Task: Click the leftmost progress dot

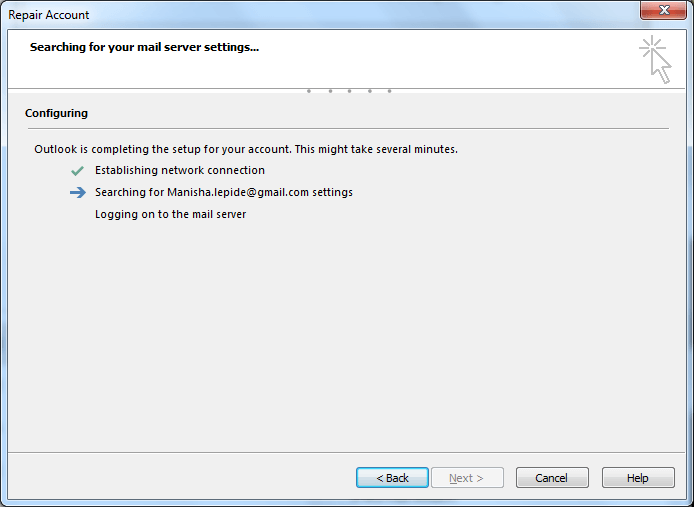Action: point(309,91)
